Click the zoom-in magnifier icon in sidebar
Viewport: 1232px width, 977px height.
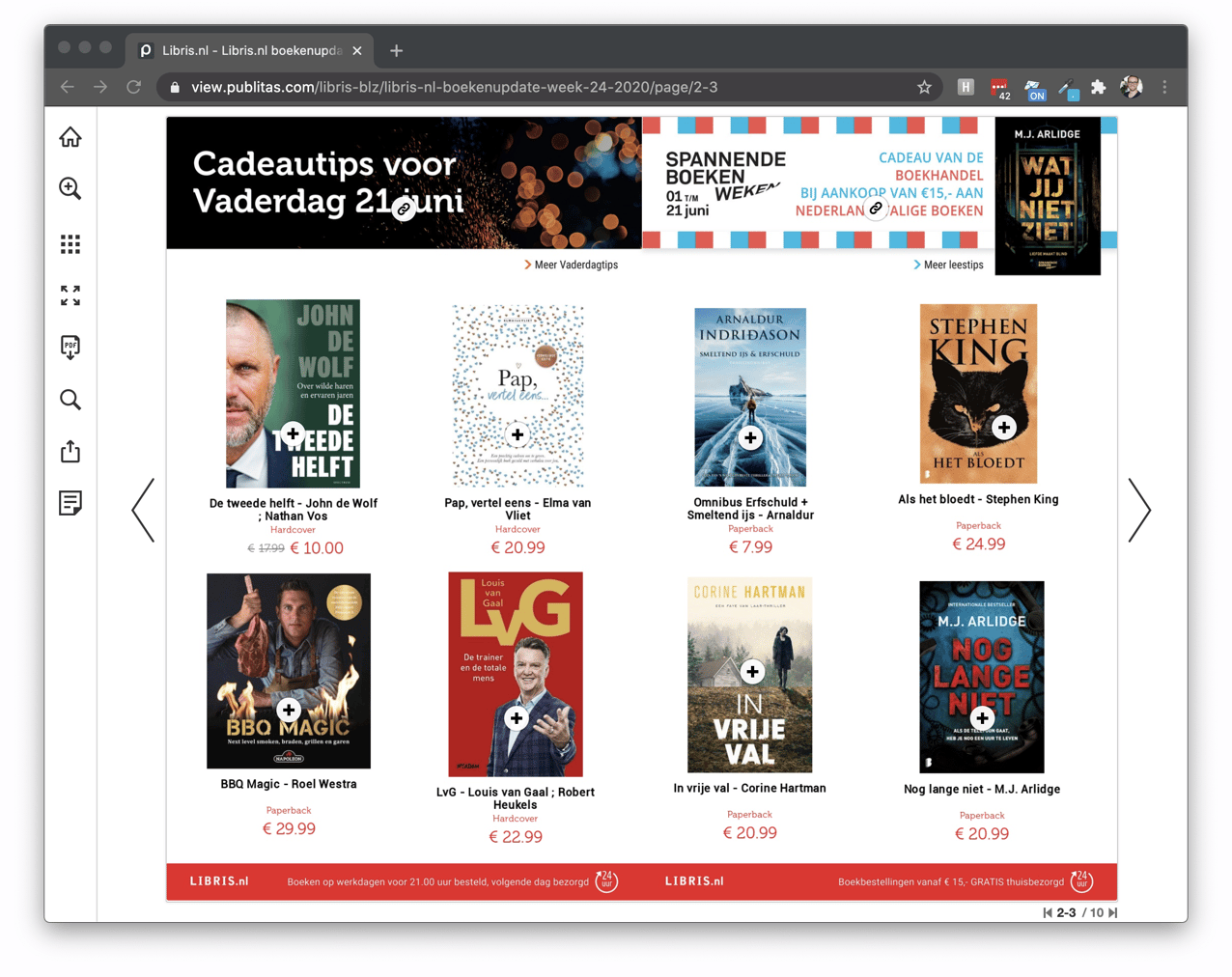[70, 188]
